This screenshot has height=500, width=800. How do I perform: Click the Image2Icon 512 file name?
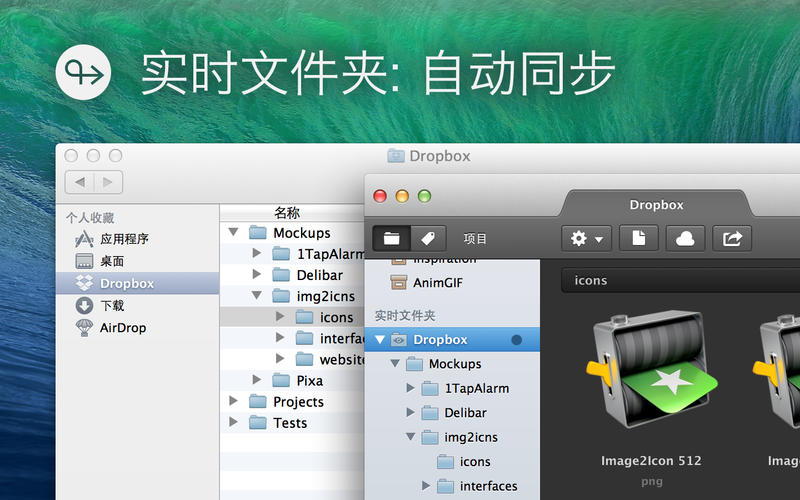coord(651,461)
